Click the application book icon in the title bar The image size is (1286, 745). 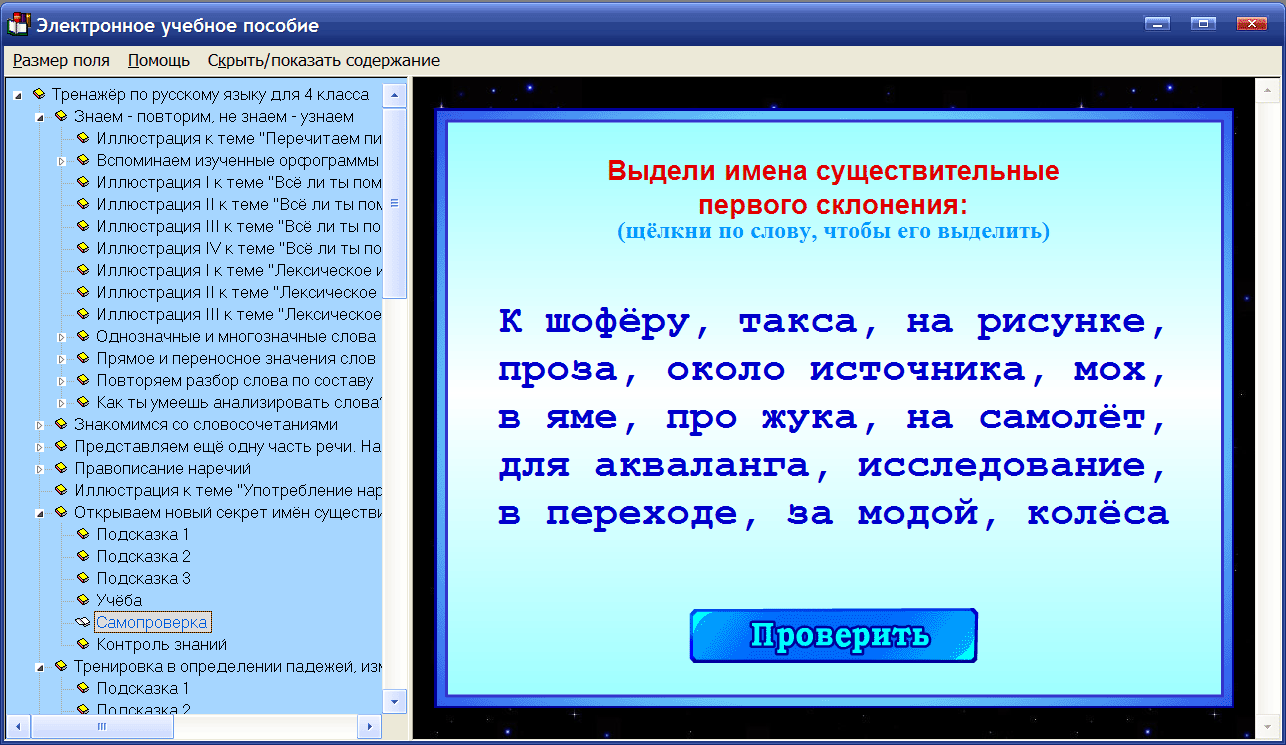[x=17, y=23]
